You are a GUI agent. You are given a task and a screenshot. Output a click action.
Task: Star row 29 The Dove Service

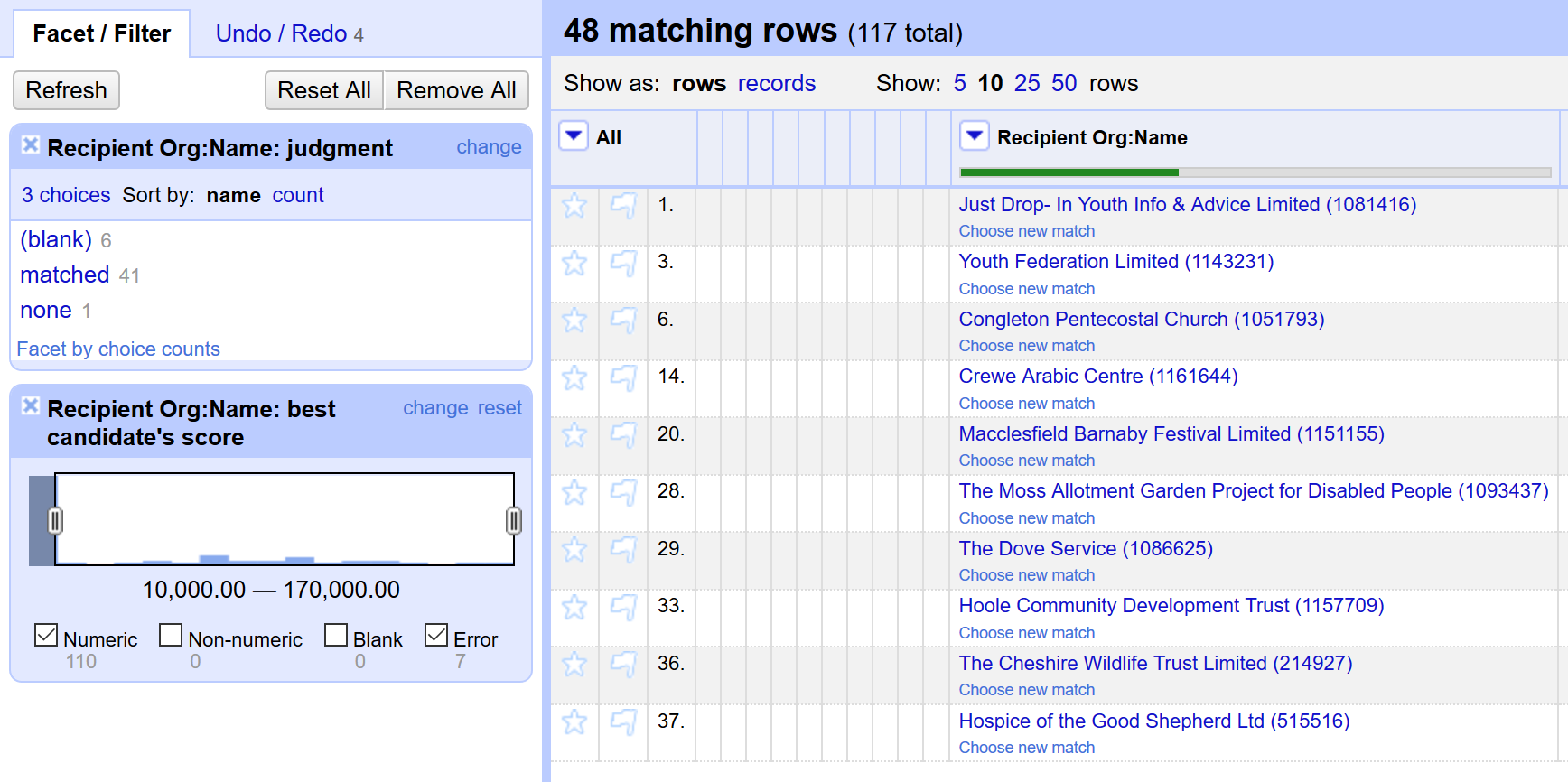point(574,550)
